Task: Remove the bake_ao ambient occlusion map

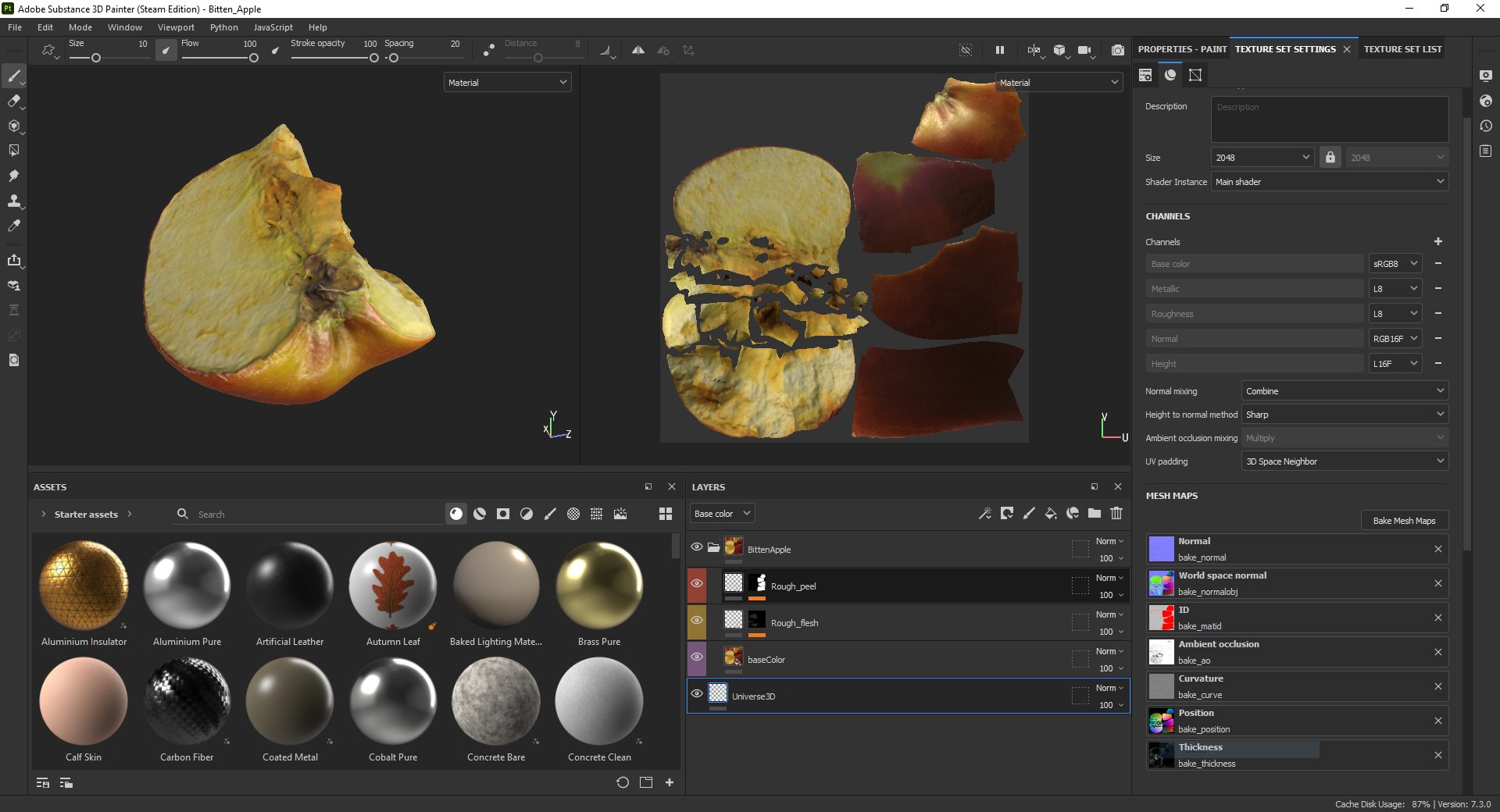Action: tap(1438, 652)
